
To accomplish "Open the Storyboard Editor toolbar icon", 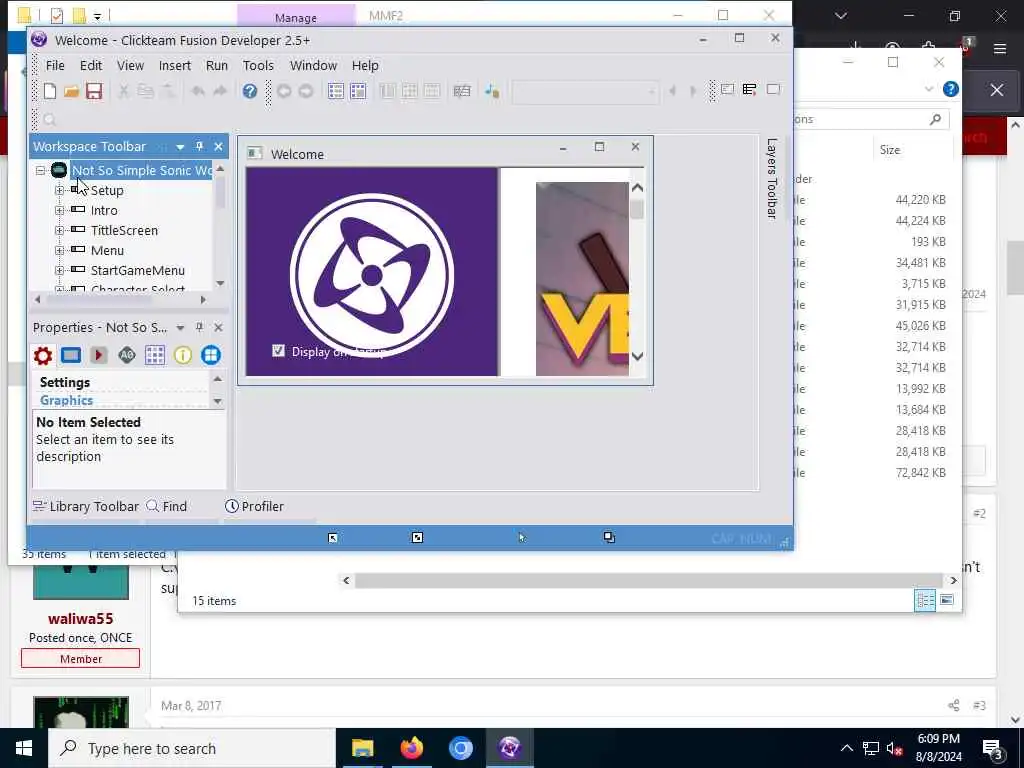I will coord(336,91).
